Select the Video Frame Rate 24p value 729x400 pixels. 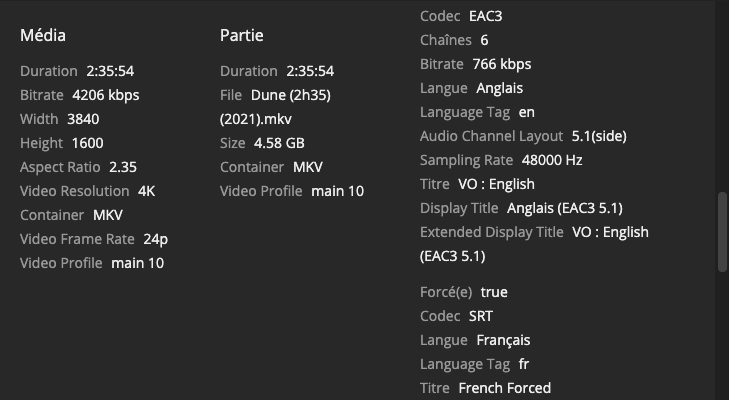[155, 239]
